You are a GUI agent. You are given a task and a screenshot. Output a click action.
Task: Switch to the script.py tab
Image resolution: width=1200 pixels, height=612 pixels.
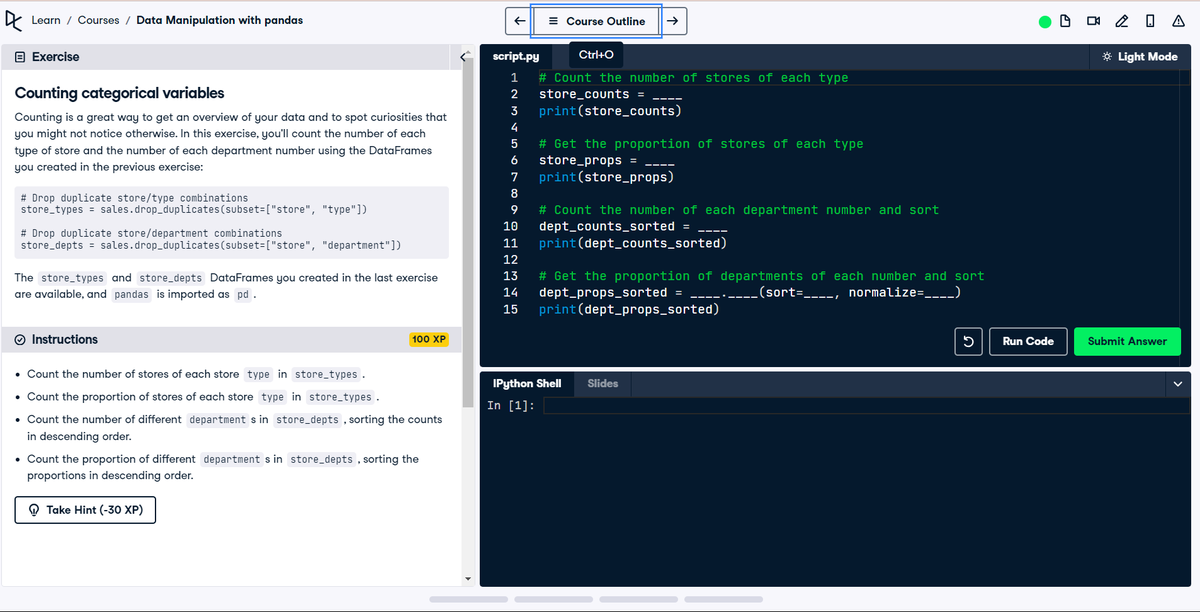click(516, 57)
